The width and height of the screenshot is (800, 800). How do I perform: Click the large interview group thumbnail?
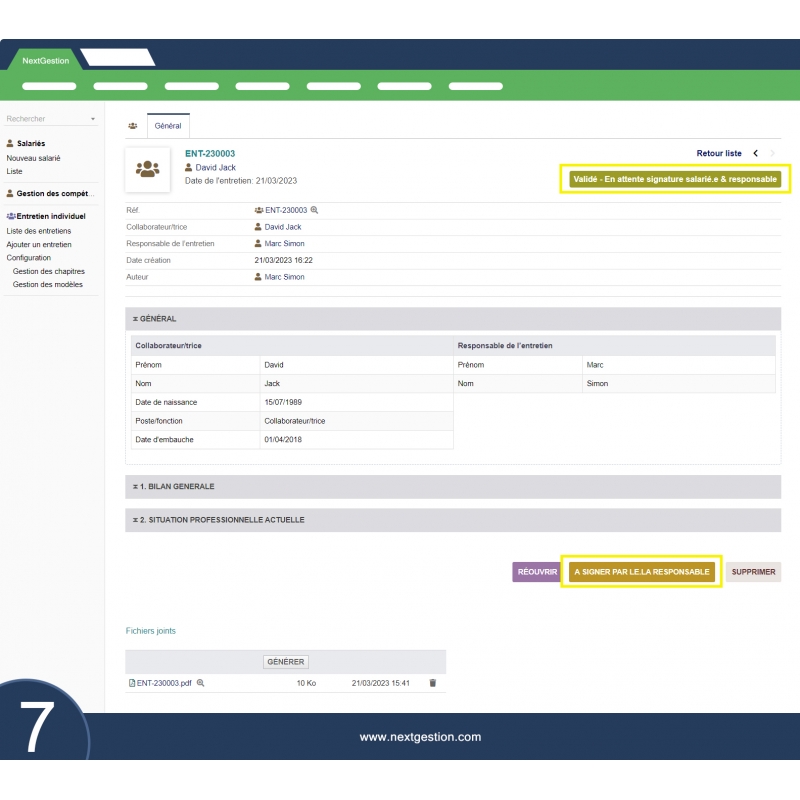point(148,169)
